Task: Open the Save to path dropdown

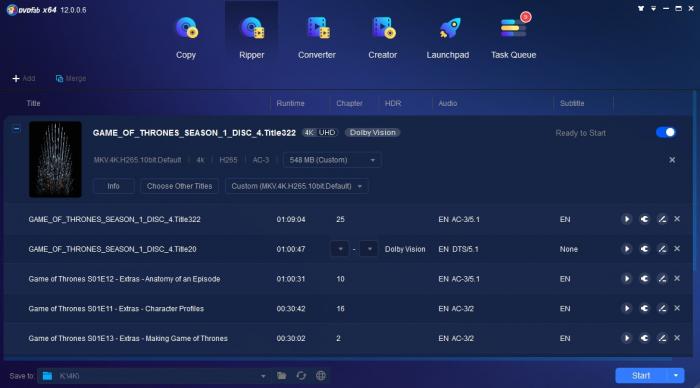Action: (263, 376)
